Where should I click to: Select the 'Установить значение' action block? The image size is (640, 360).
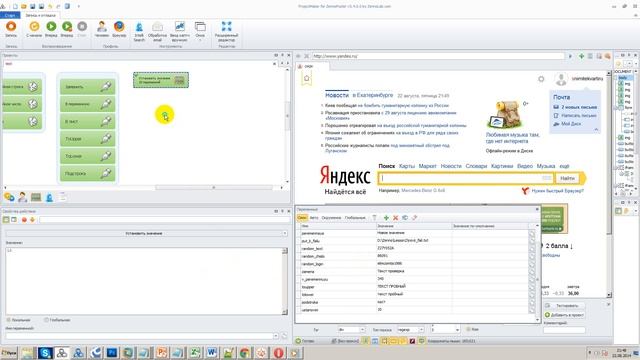click(x=161, y=80)
